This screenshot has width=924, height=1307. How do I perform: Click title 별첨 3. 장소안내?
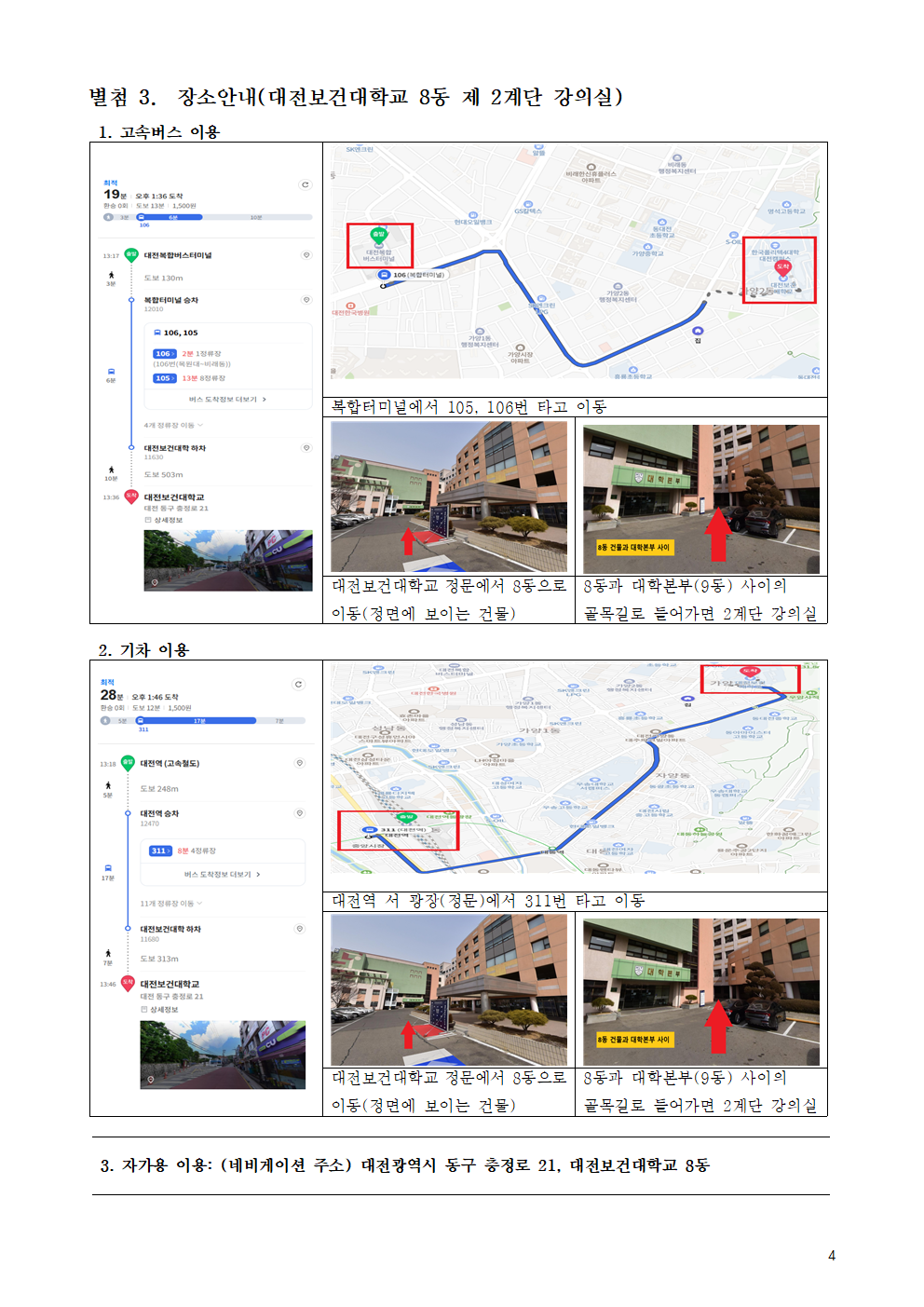tap(356, 97)
